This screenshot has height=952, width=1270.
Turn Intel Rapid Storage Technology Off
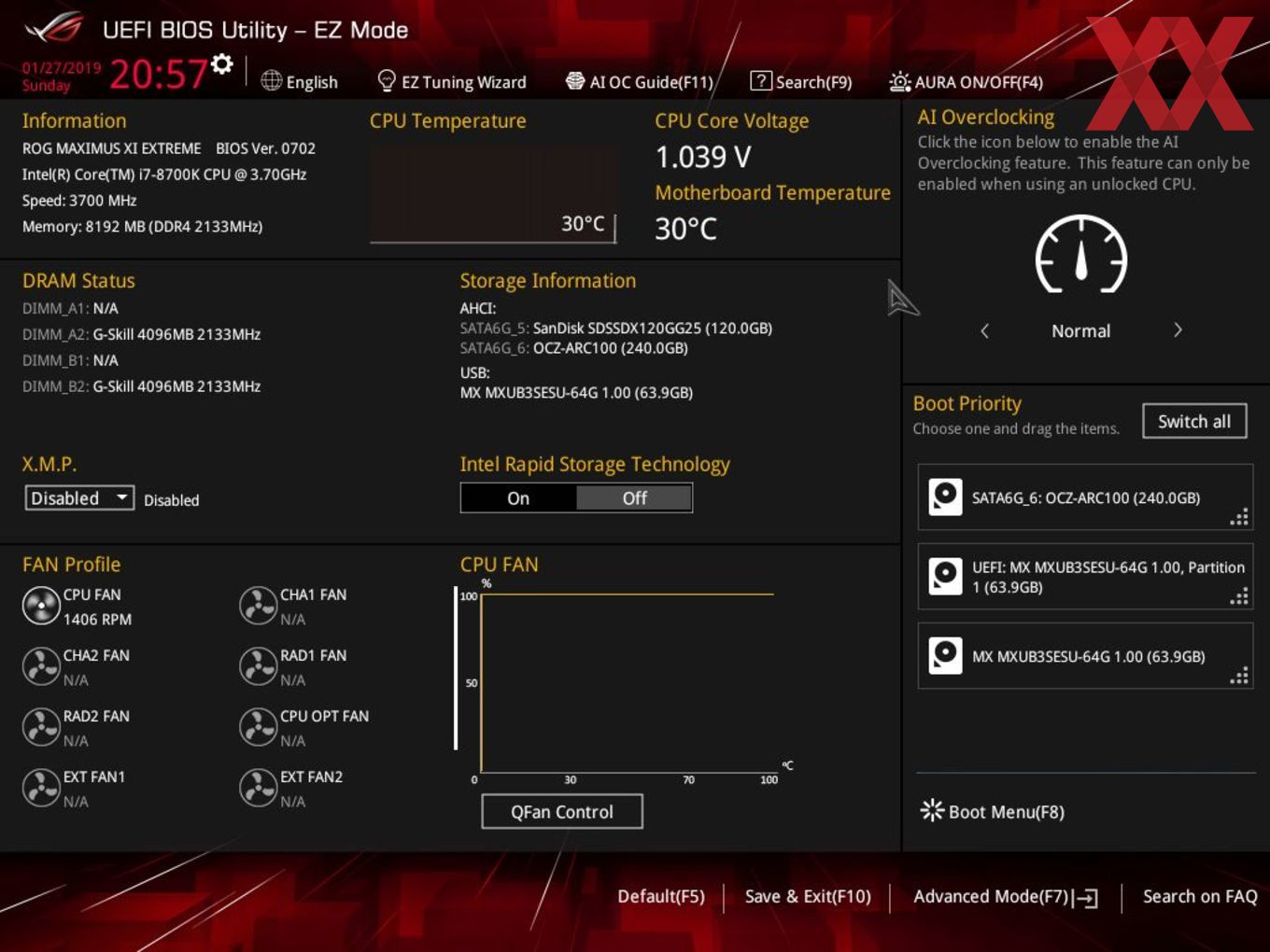click(x=634, y=498)
